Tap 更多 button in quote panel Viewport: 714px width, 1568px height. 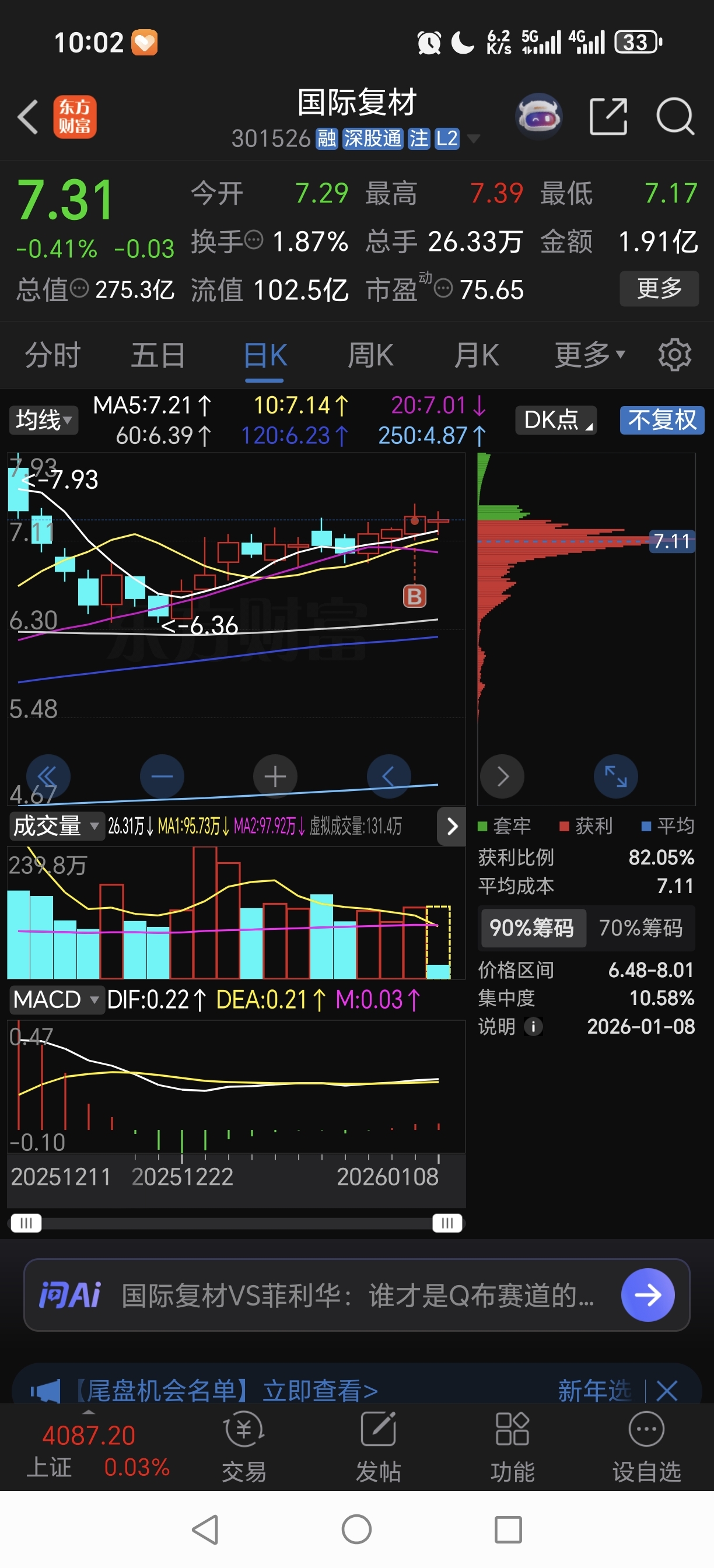click(x=659, y=289)
